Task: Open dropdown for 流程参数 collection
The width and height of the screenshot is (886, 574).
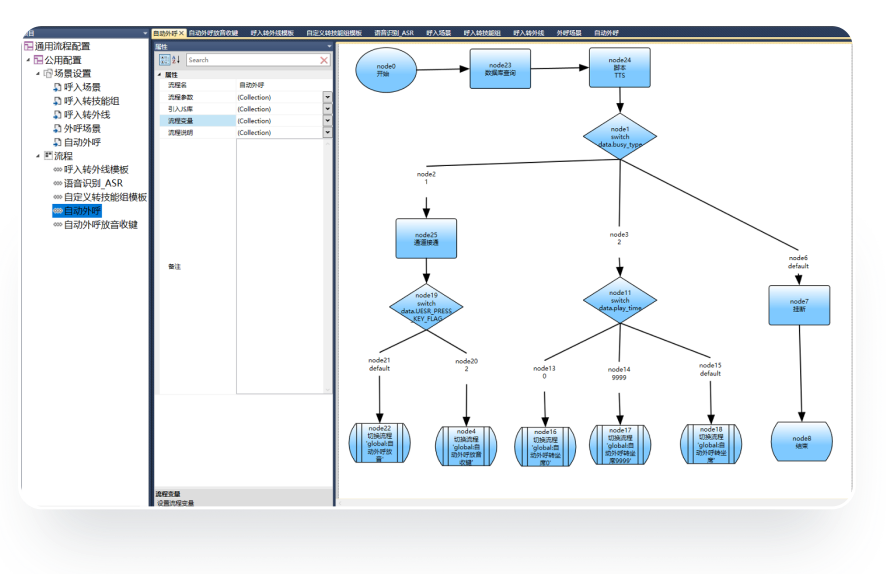Action: pyautogui.click(x=327, y=97)
